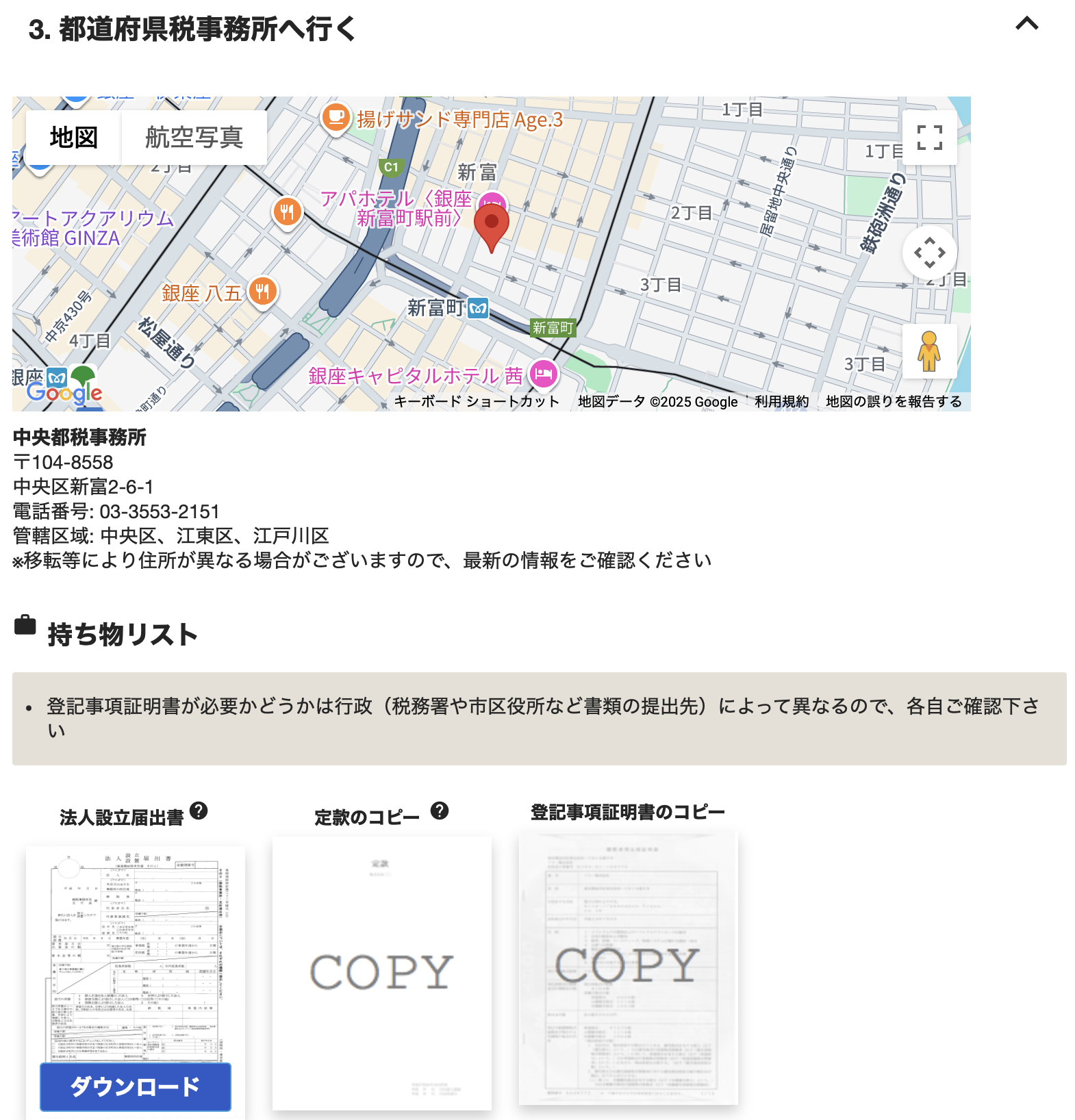This screenshot has height=1120, width=1075.
Task: Select the Street View pegman icon
Action: pos(929,351)
